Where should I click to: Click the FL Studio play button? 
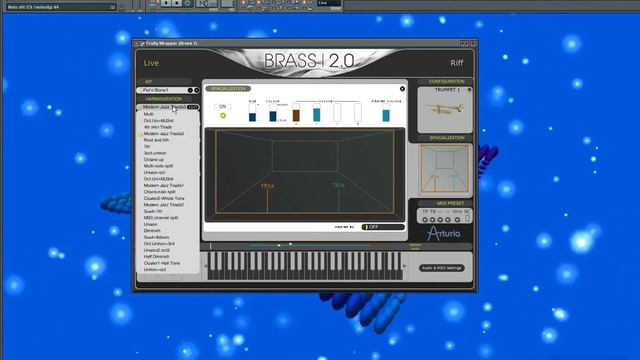[x=166, y=2]
